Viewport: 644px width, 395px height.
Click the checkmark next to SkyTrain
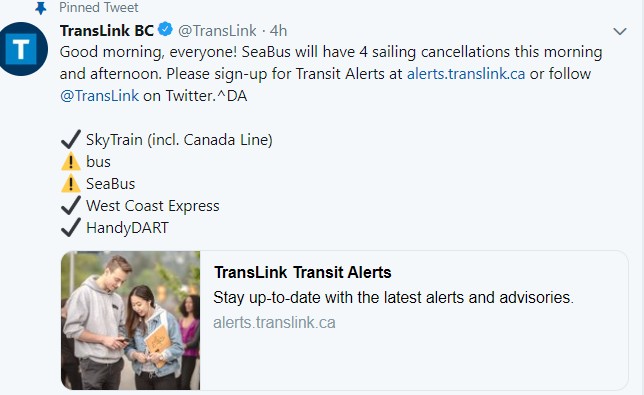pos(71,139)
